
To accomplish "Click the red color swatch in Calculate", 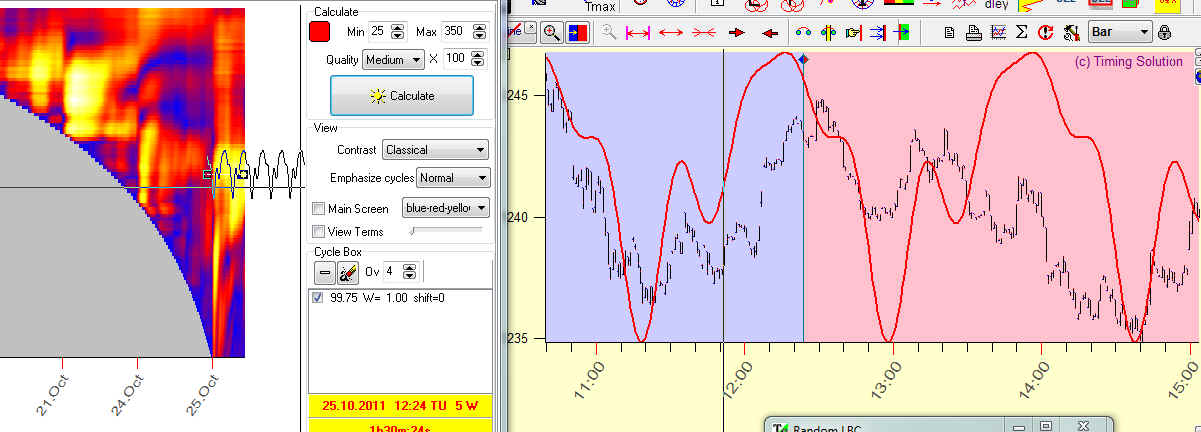I will [320, 32].
